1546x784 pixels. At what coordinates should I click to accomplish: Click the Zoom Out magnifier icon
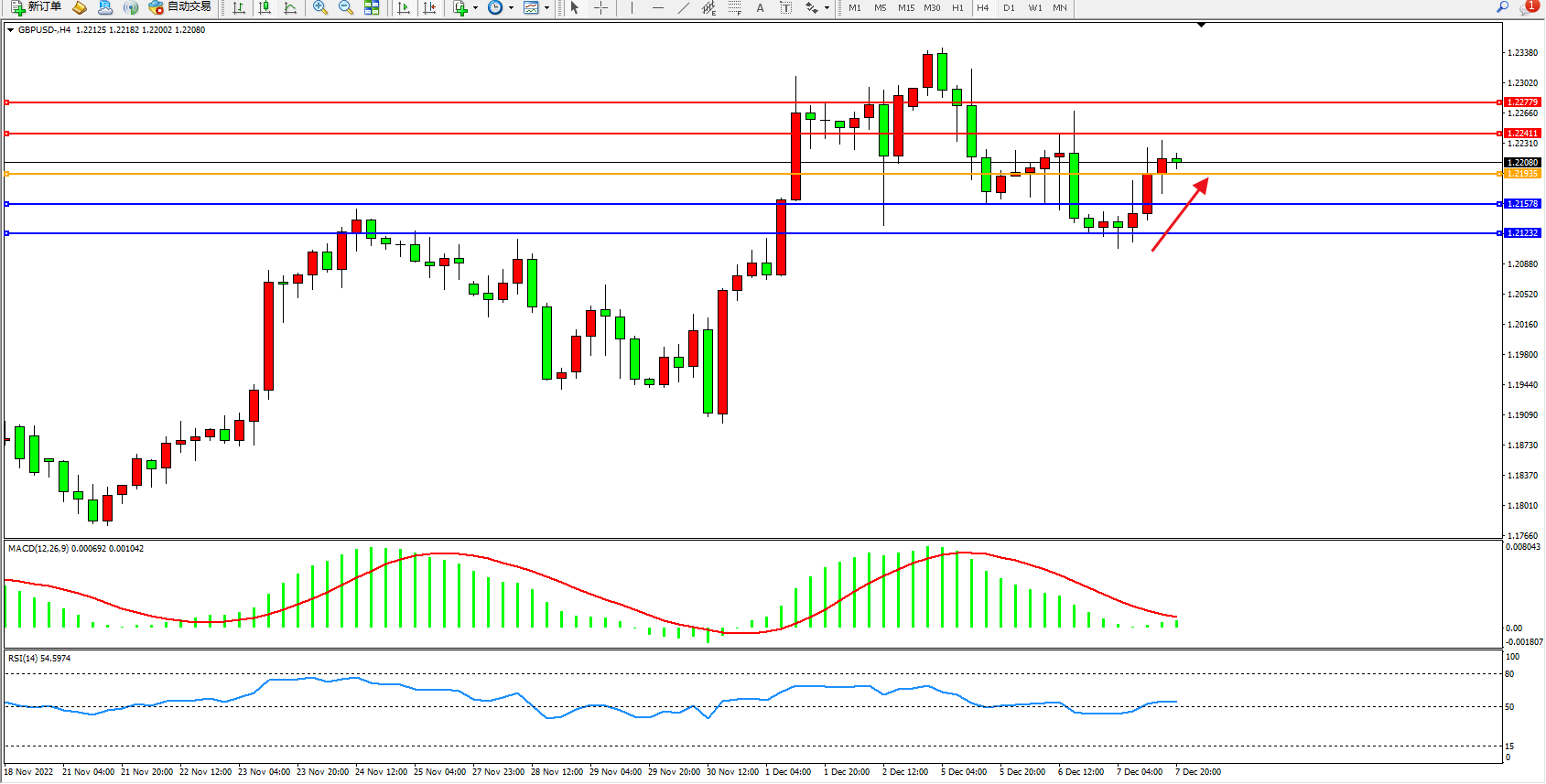345,7
